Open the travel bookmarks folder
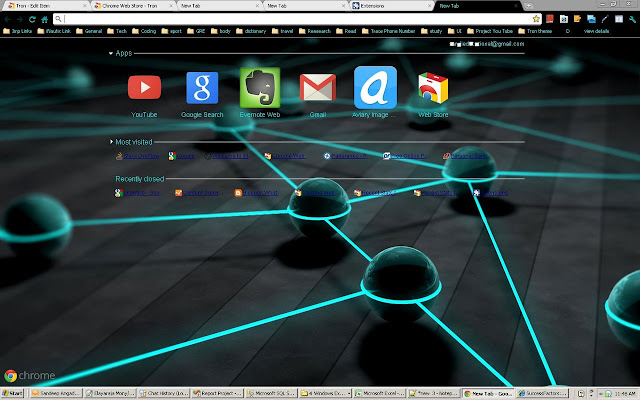640x400 pixels. [282, 31]
